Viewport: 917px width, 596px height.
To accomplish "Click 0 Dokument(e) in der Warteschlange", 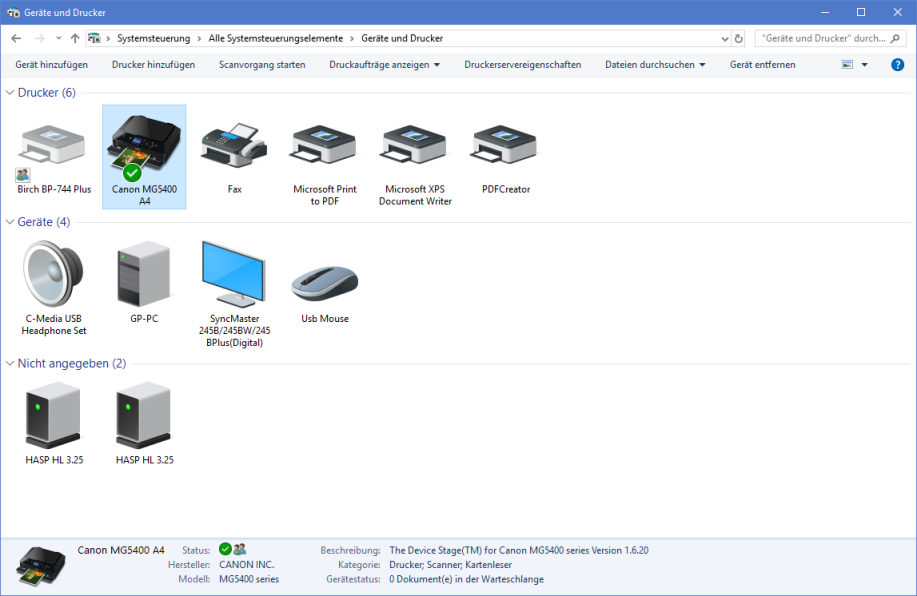I will coord(466,580).
